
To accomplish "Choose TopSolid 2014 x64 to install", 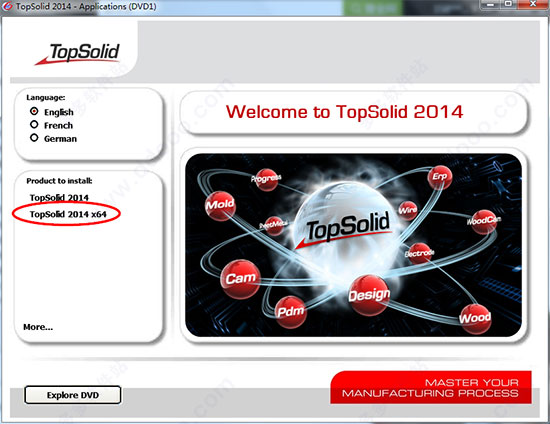I will tap(68, 214).
